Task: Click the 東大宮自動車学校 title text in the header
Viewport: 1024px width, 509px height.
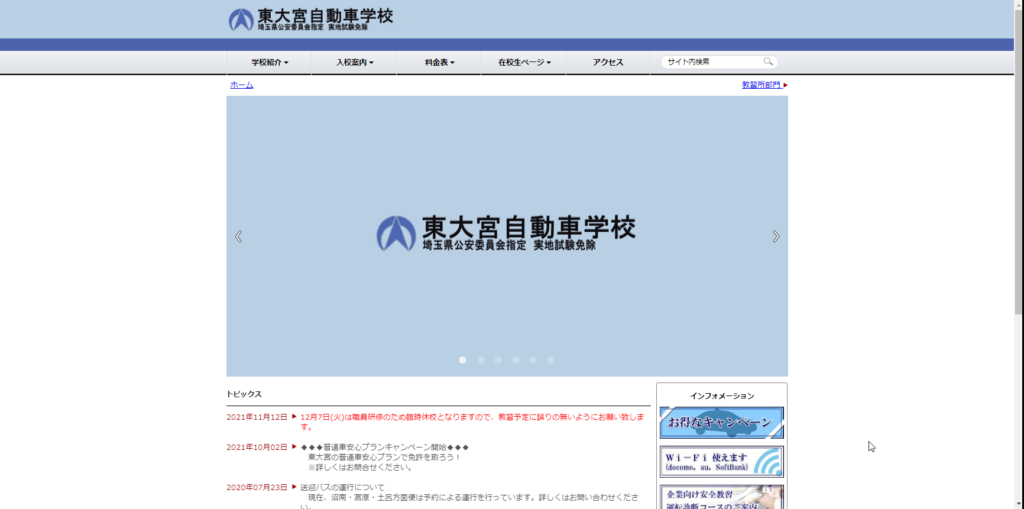Action: [325, 16]
